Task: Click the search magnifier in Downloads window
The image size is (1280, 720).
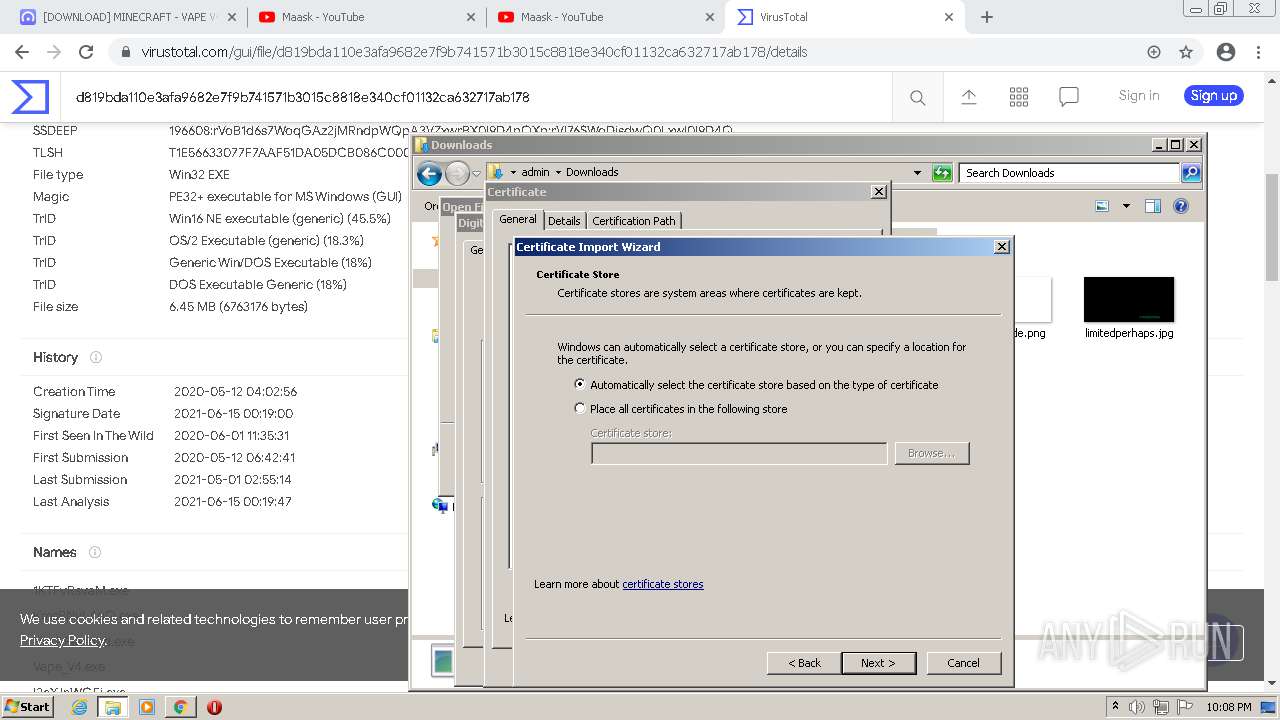Action: point(1190,173)
